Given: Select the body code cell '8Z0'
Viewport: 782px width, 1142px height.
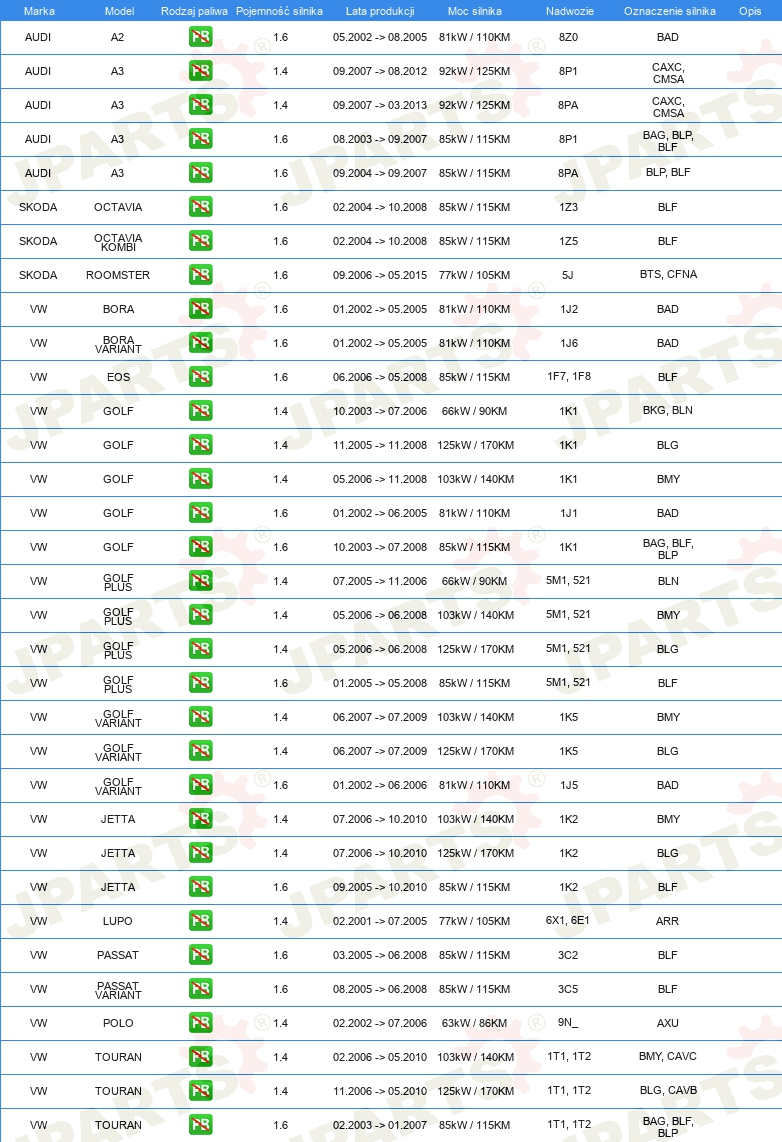Looking at the screenshot, I should (x=569, y=37).
